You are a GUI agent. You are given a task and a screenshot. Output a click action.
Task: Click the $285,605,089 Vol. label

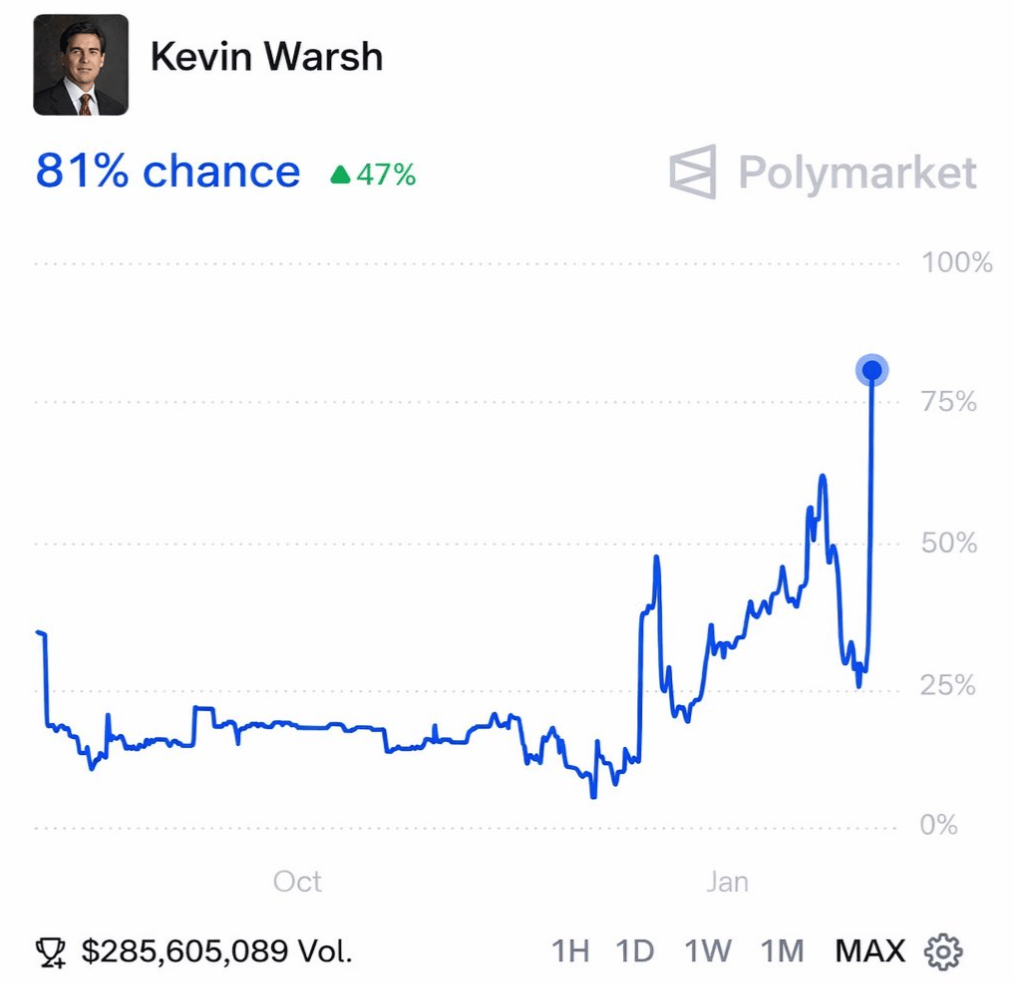217,950
